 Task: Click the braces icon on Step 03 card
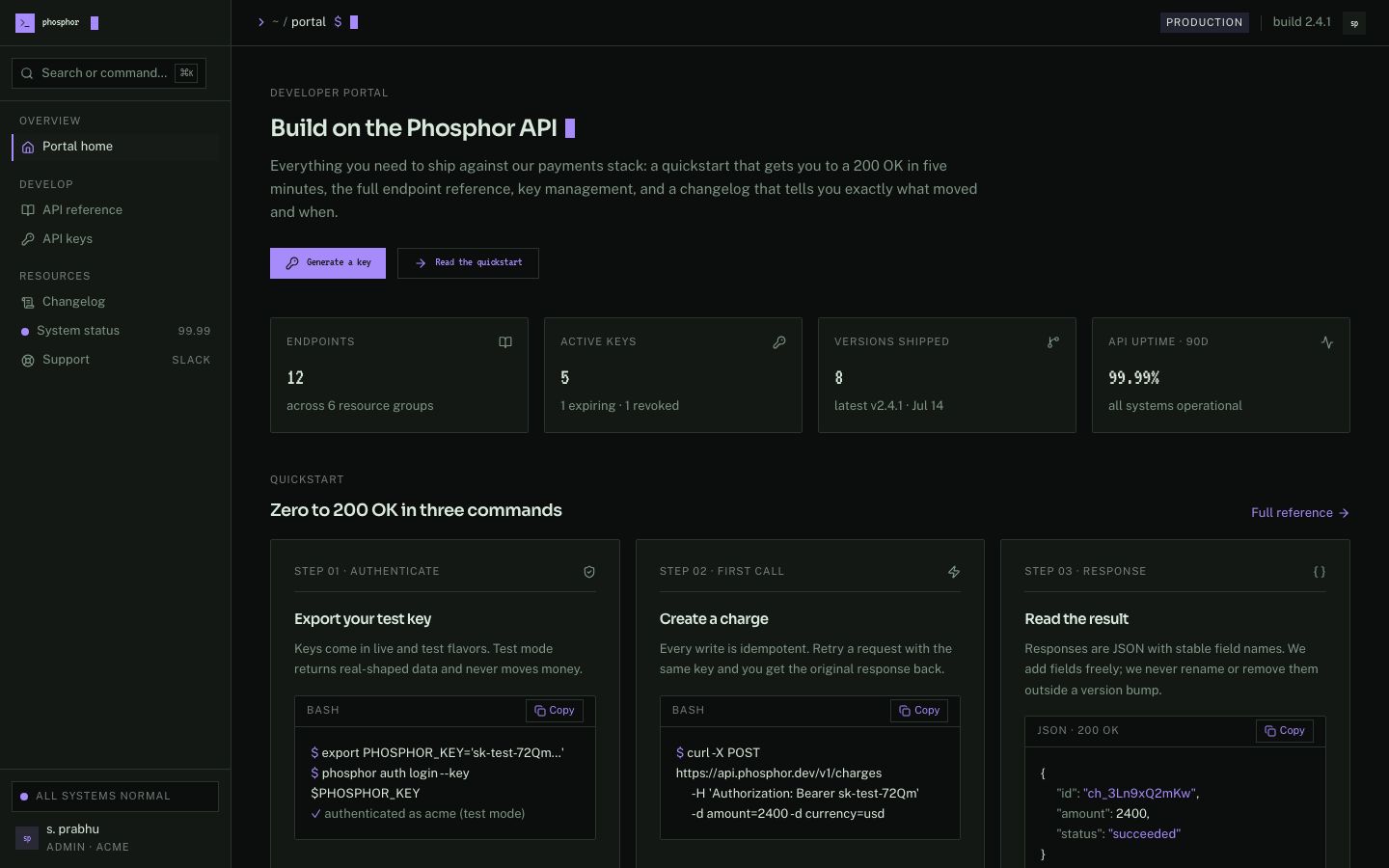[x=1320, y=572]
